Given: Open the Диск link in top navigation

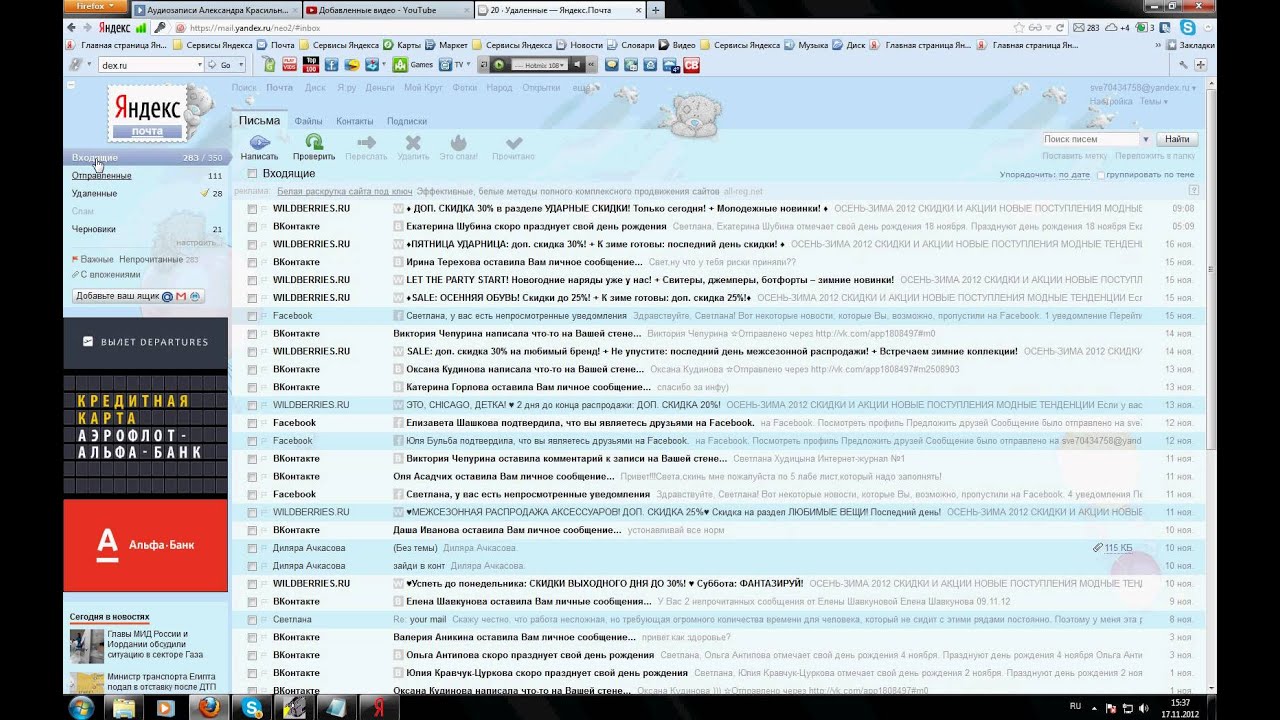Looking at the screenshot, I should pyautogui.click(x=315, y=87).
